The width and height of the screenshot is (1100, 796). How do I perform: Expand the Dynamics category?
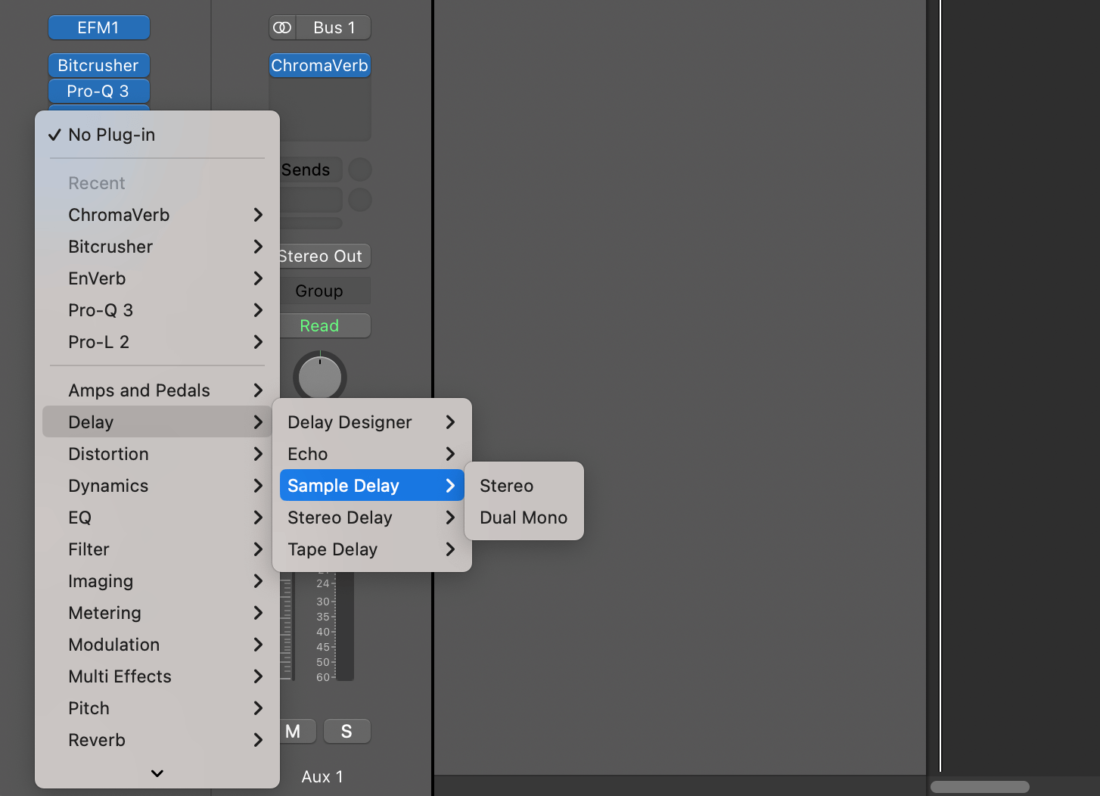pyautogui.click(x=157, y=485)
